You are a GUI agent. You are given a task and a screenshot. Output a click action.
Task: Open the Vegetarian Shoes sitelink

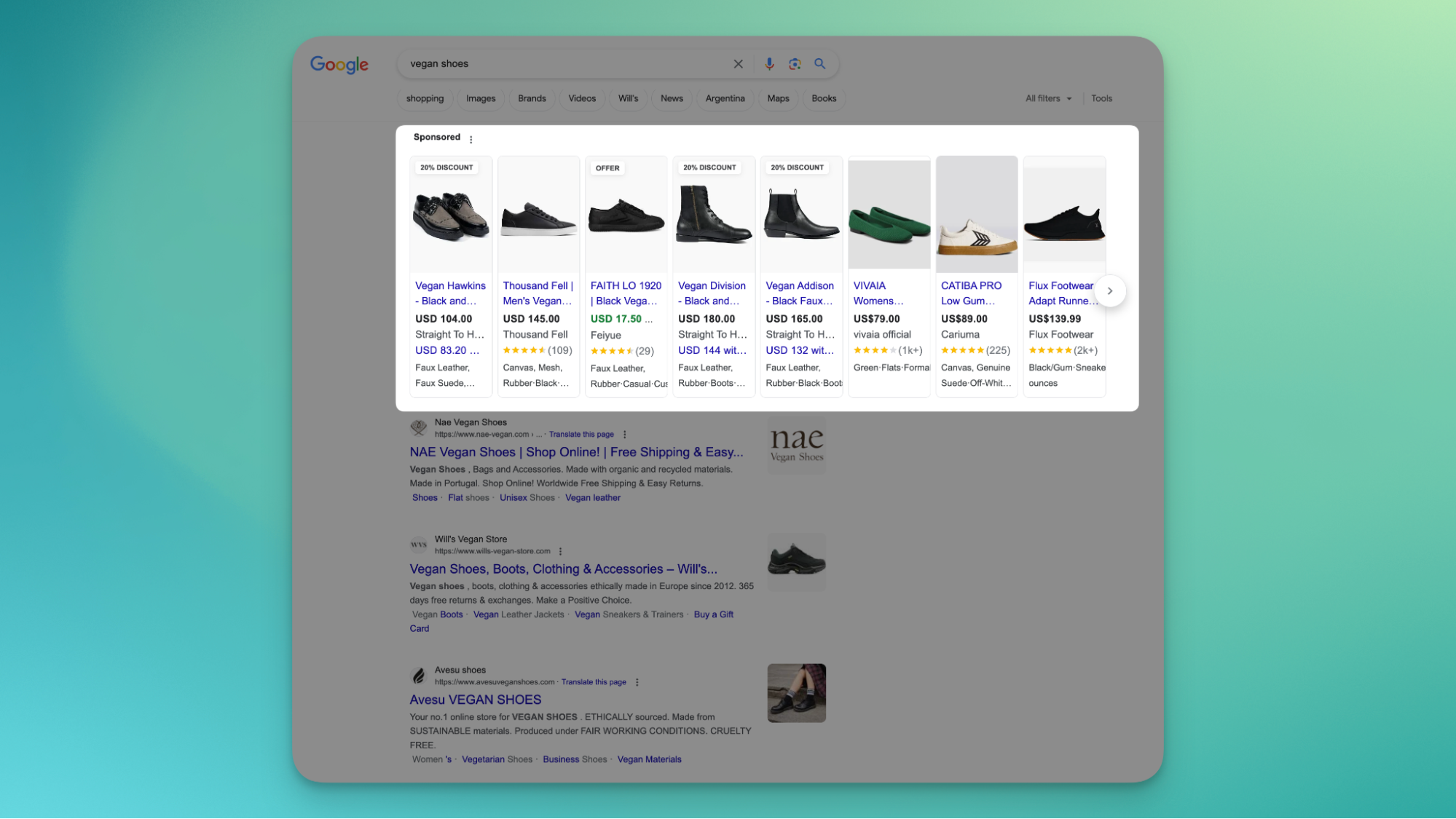pyautogui.click(x=497, y=760)
